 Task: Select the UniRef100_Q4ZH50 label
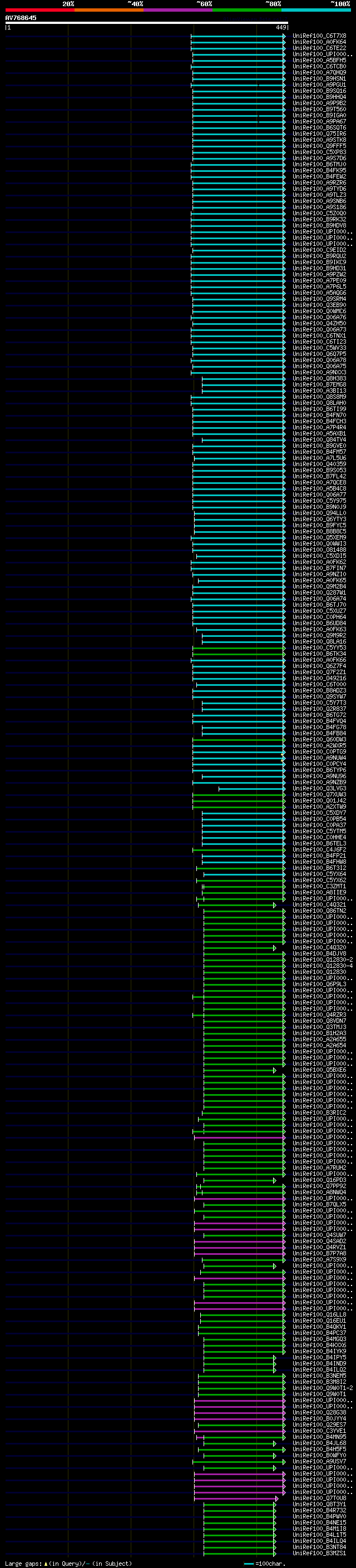(x=319, y=323)
